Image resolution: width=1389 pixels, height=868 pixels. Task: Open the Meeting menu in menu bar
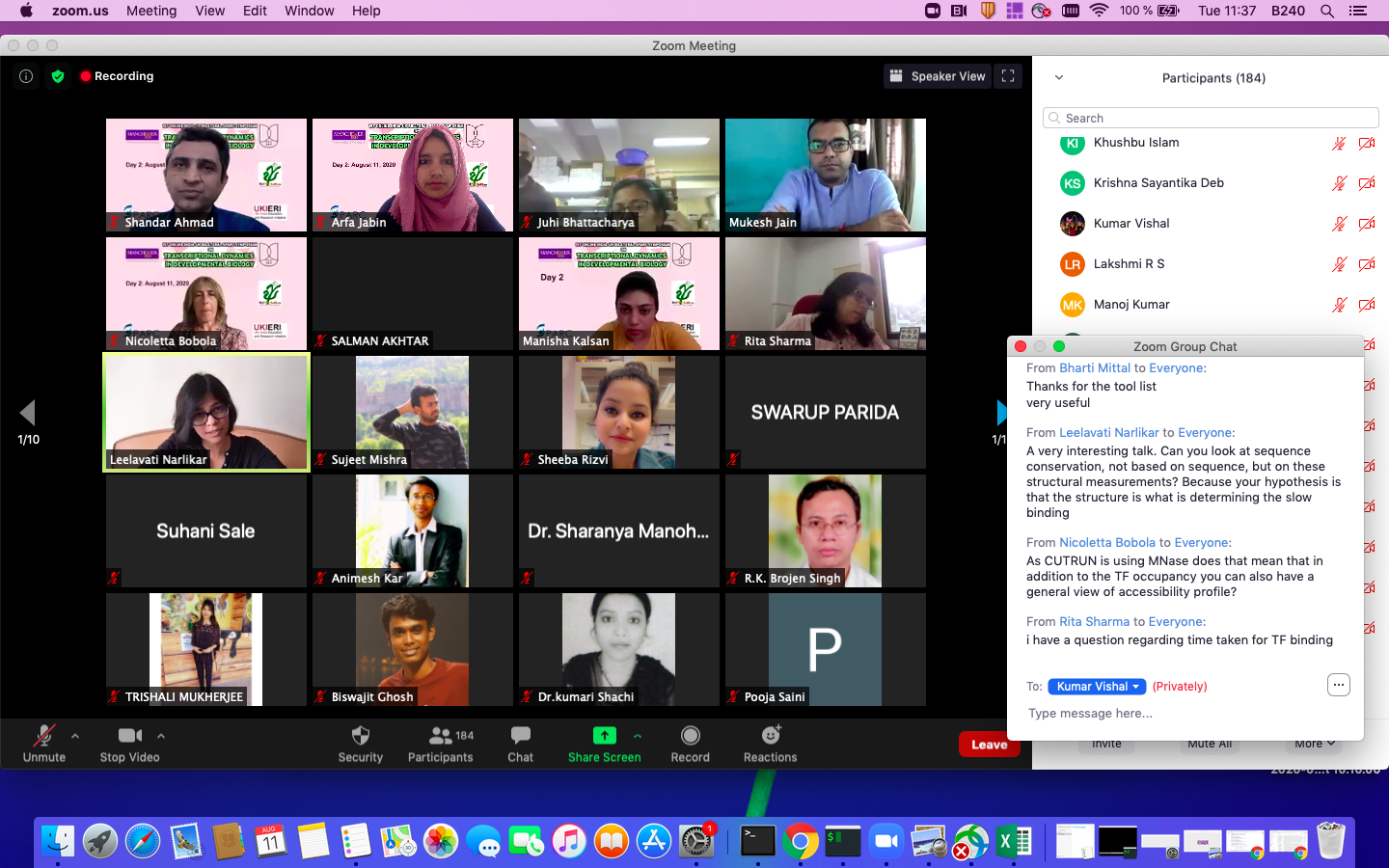click(151, 11)
